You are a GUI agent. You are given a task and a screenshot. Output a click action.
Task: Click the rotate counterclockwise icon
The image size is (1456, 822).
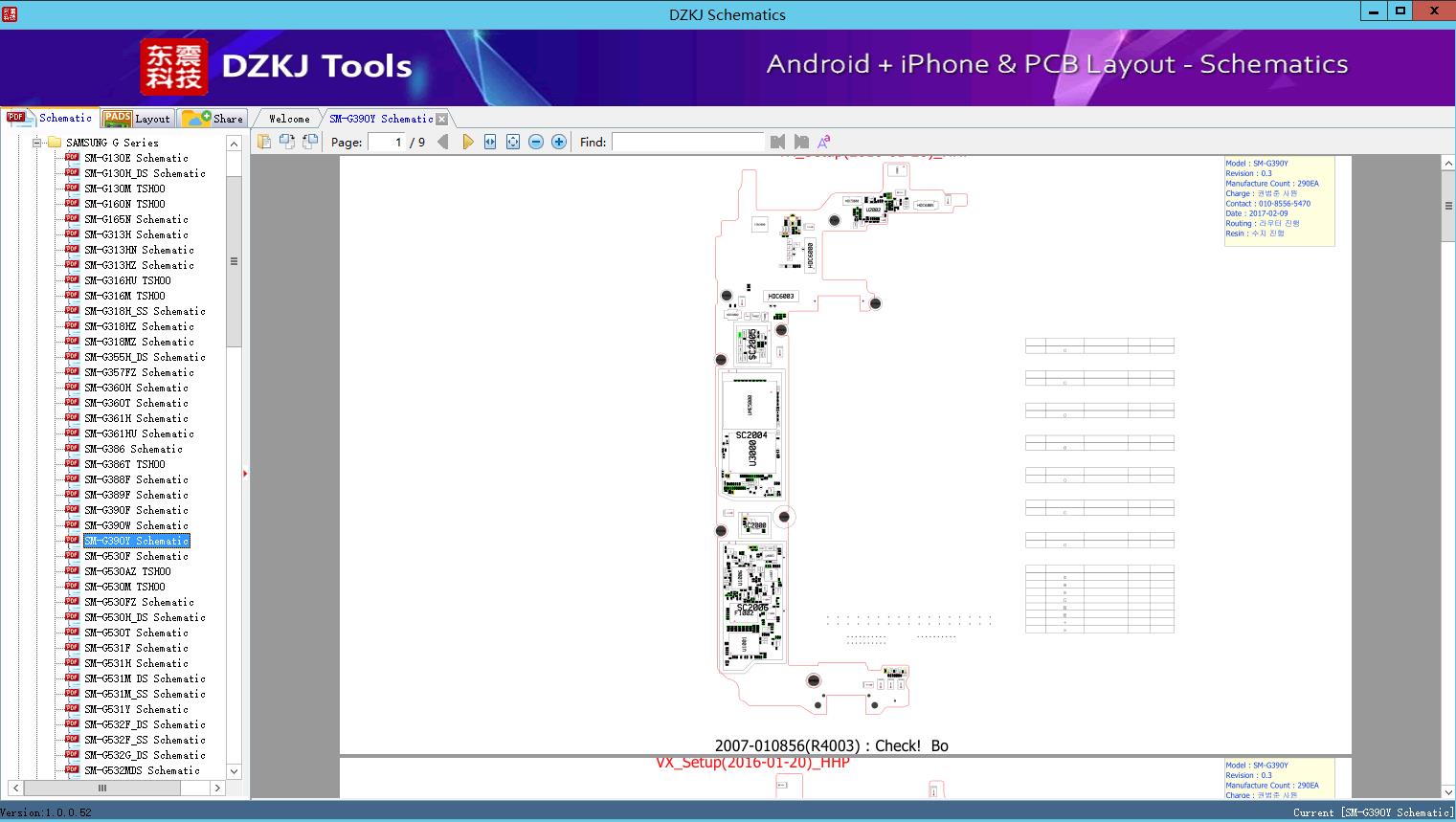point(287,142)
